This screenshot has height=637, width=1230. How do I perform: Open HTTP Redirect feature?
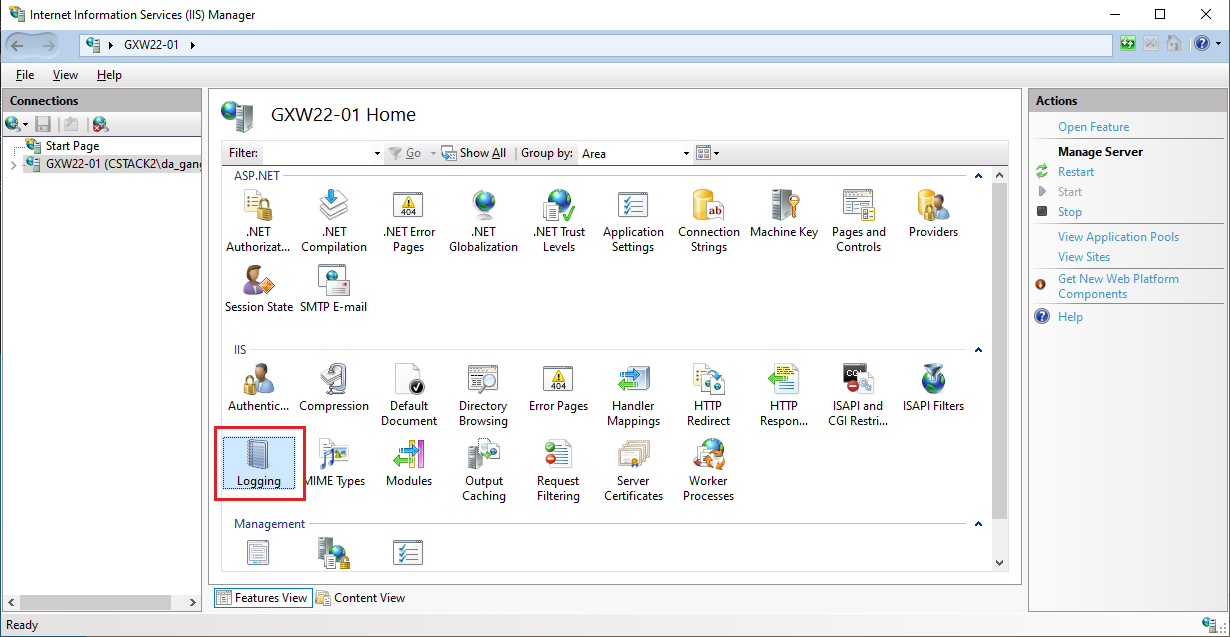click(x=709, y=395)
